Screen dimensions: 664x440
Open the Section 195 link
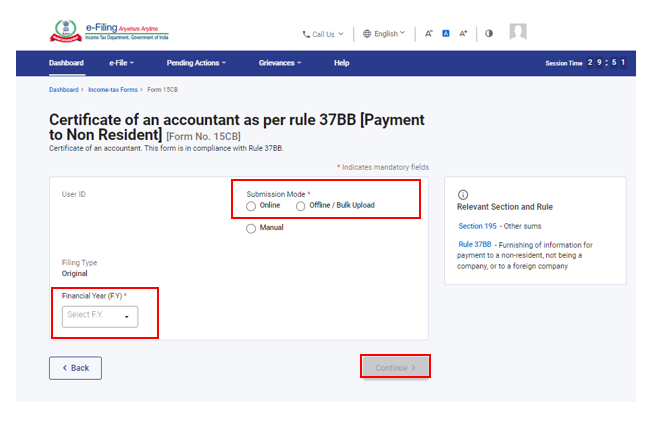coord(477,225)
